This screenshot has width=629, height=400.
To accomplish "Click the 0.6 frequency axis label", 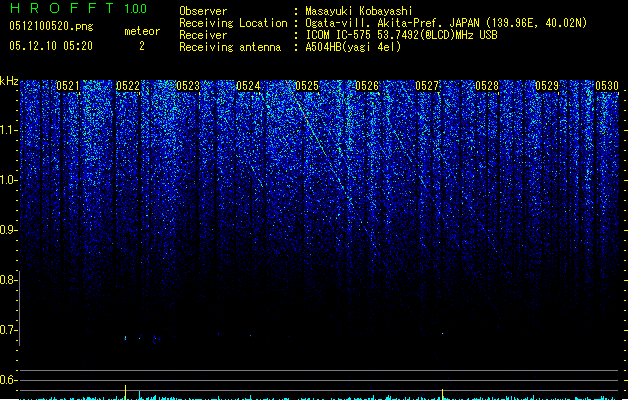I will pos(8,380).
